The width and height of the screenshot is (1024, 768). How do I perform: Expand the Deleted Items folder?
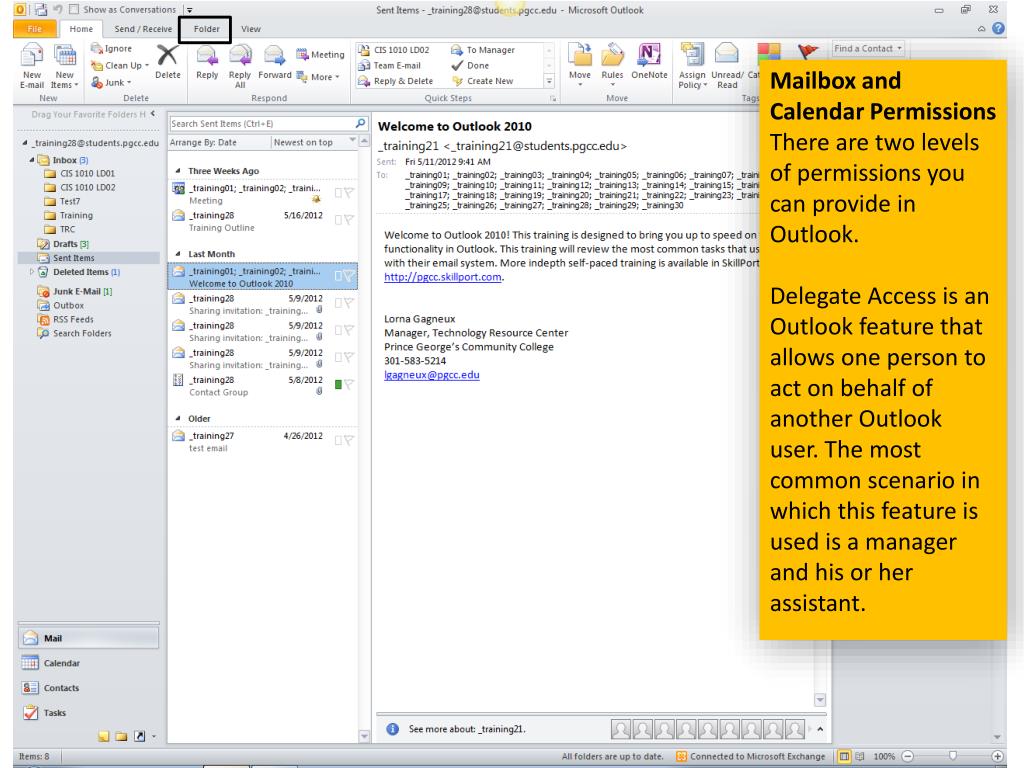pyautogui.click(x=31, y=272)
